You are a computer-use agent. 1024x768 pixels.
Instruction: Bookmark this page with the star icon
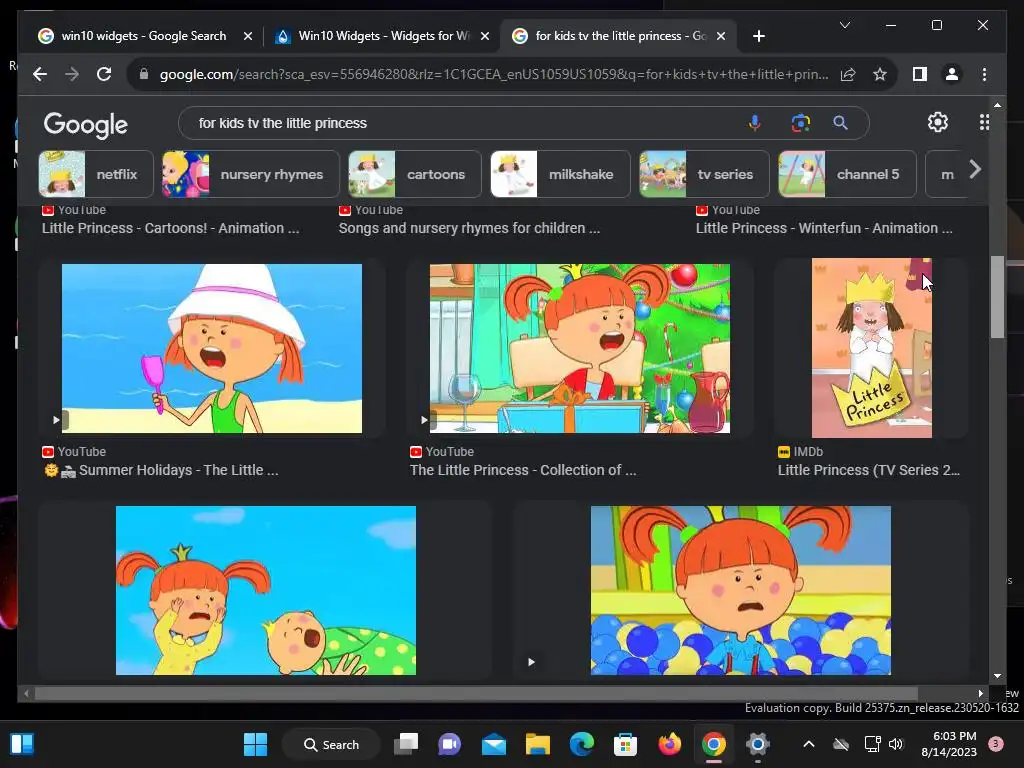pos(880,74)
